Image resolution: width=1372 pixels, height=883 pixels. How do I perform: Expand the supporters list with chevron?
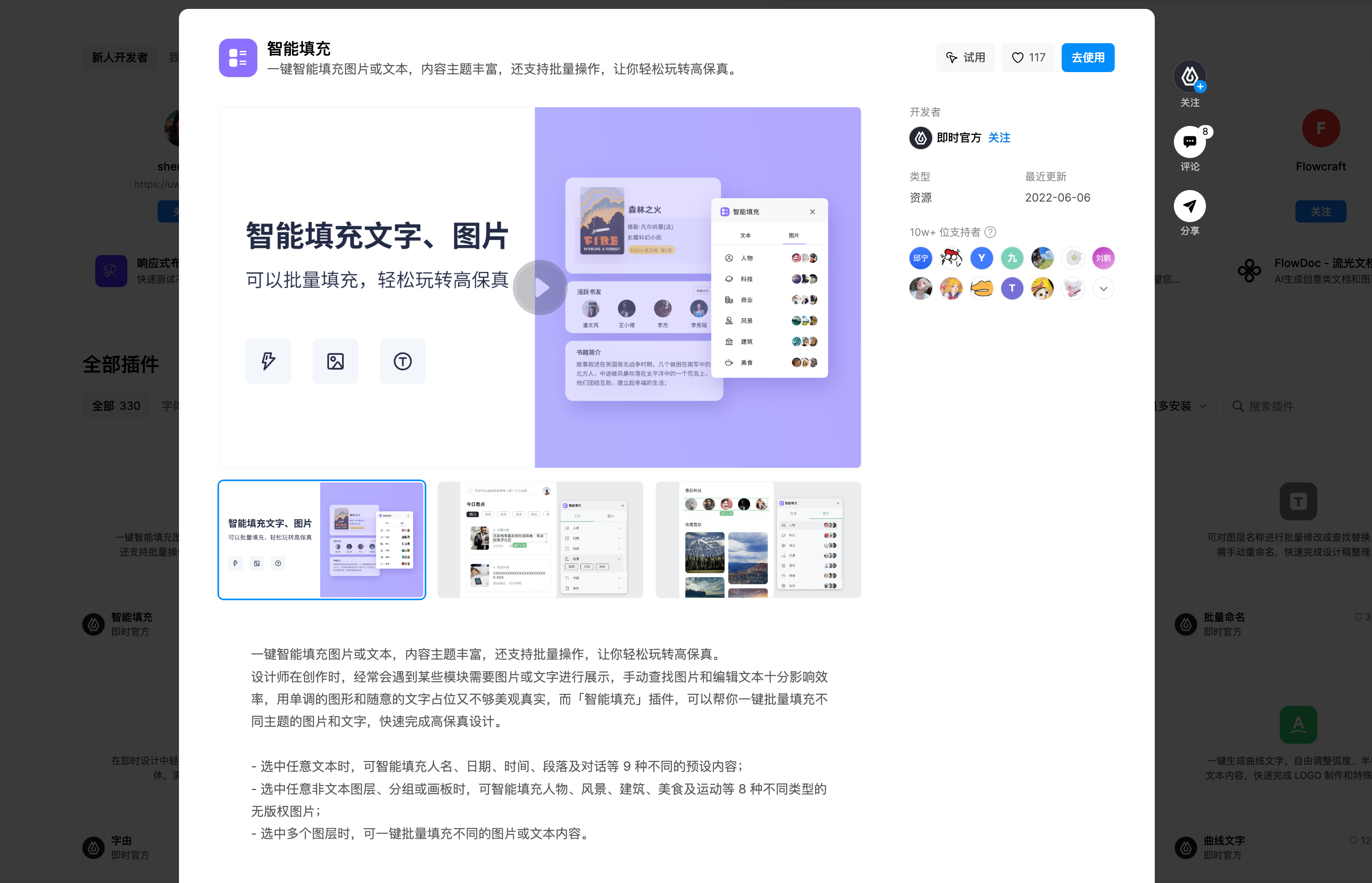click(1103, 288)
